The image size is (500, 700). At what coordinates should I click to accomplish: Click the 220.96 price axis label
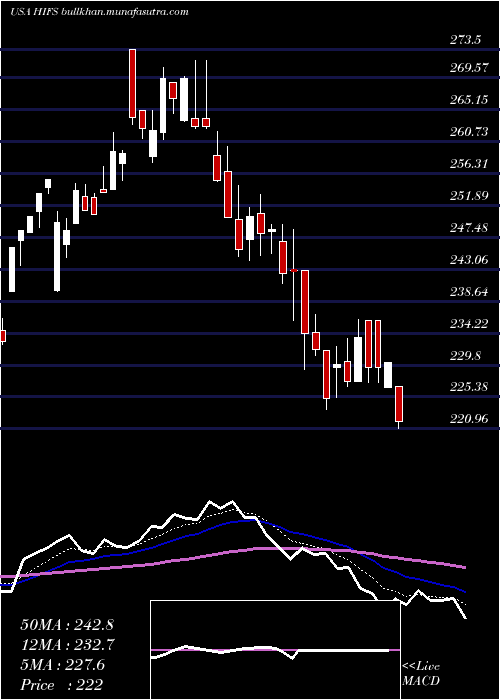[x=469, y=419]
